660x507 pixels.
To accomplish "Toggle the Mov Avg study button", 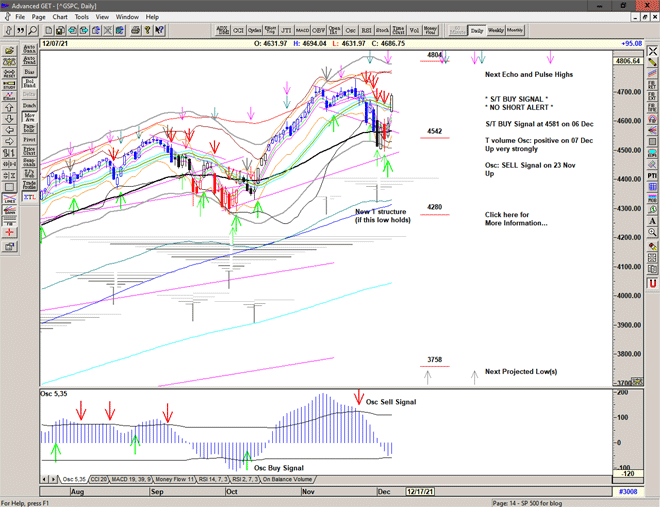I will (x=28, y=117).
